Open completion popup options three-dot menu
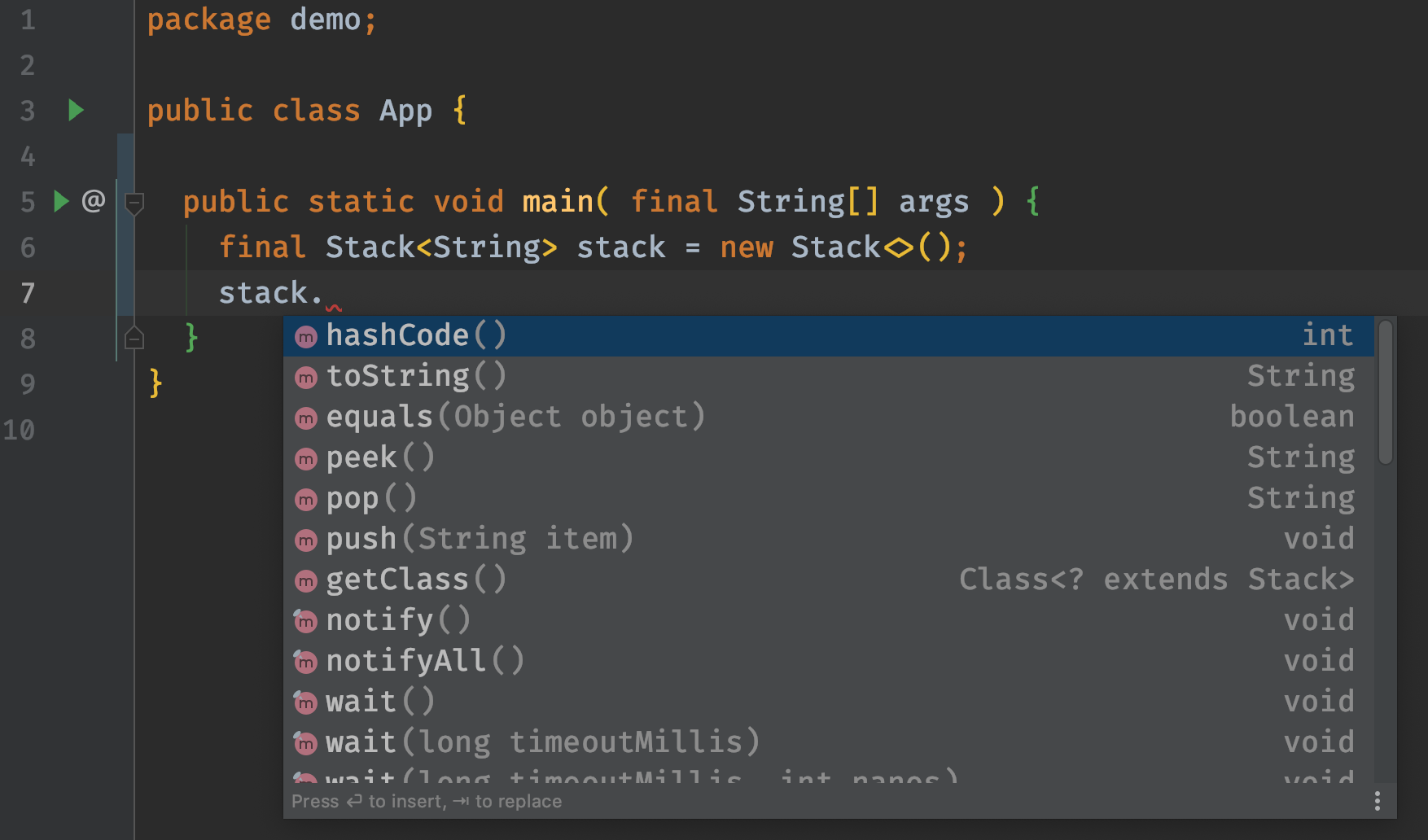Image resolution: width=1428 pixels, height=840 pixels. click(1378, 801)
